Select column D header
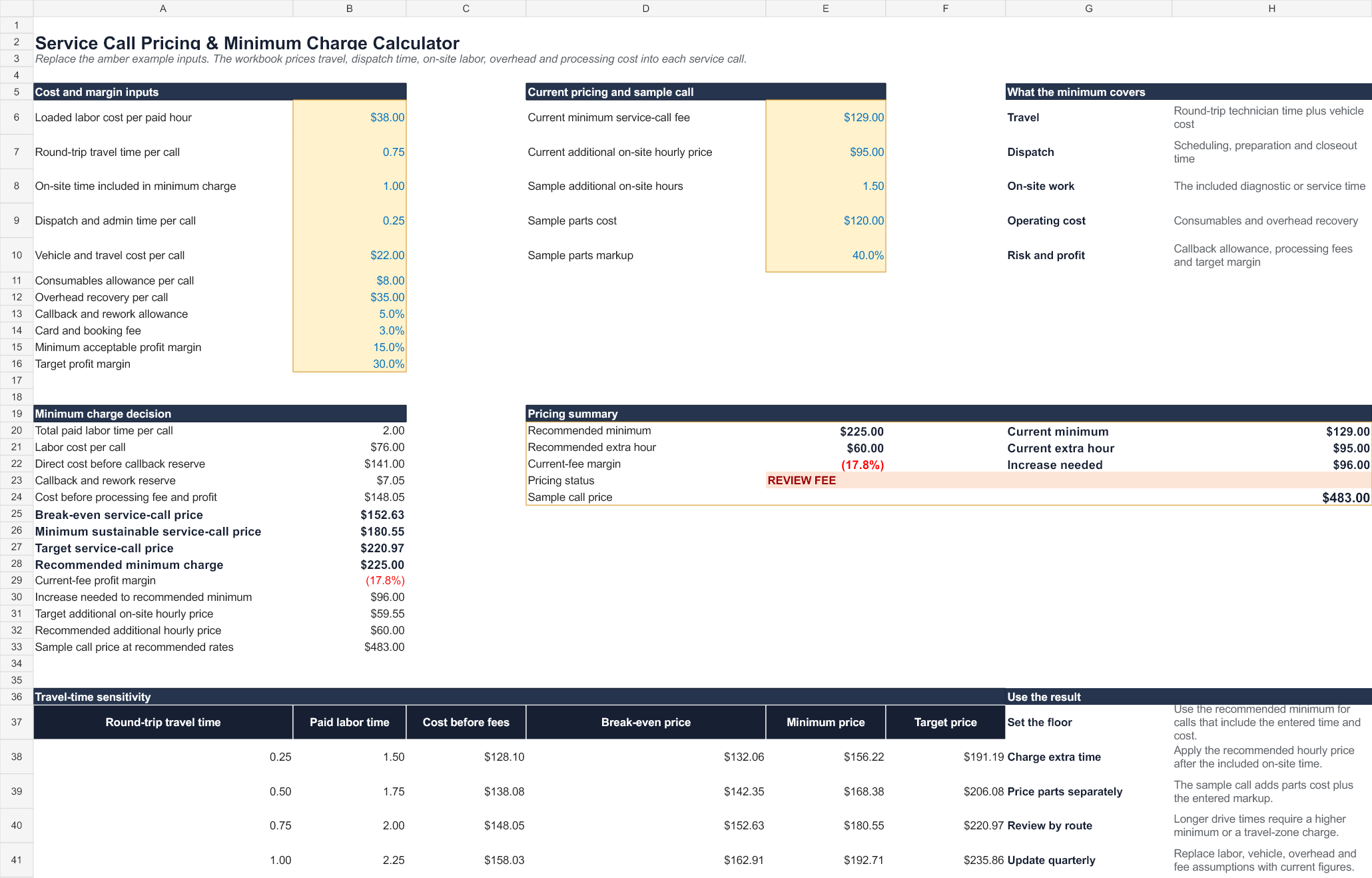The width and height of the screenshot is (1372, 878). [x=646, y=8]
